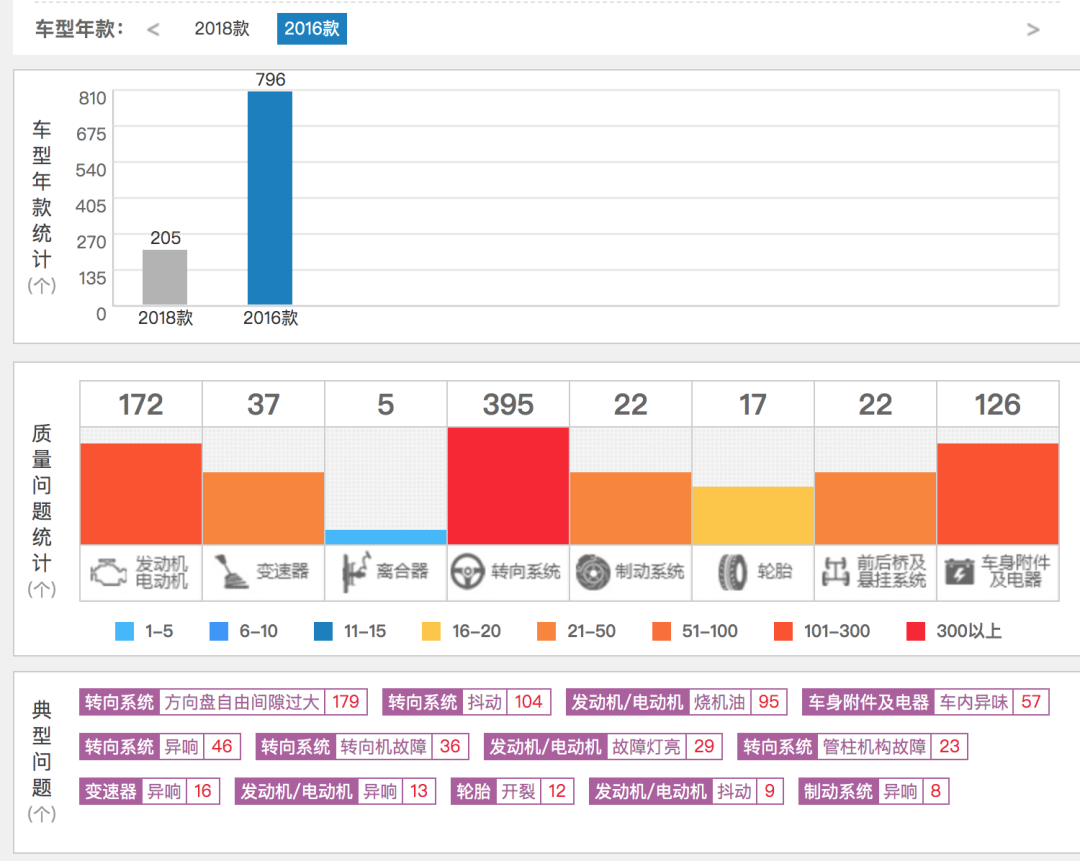The image size is (1080, 861).
Task: Click the 101–300 legend color swatch
Action: 783,631
